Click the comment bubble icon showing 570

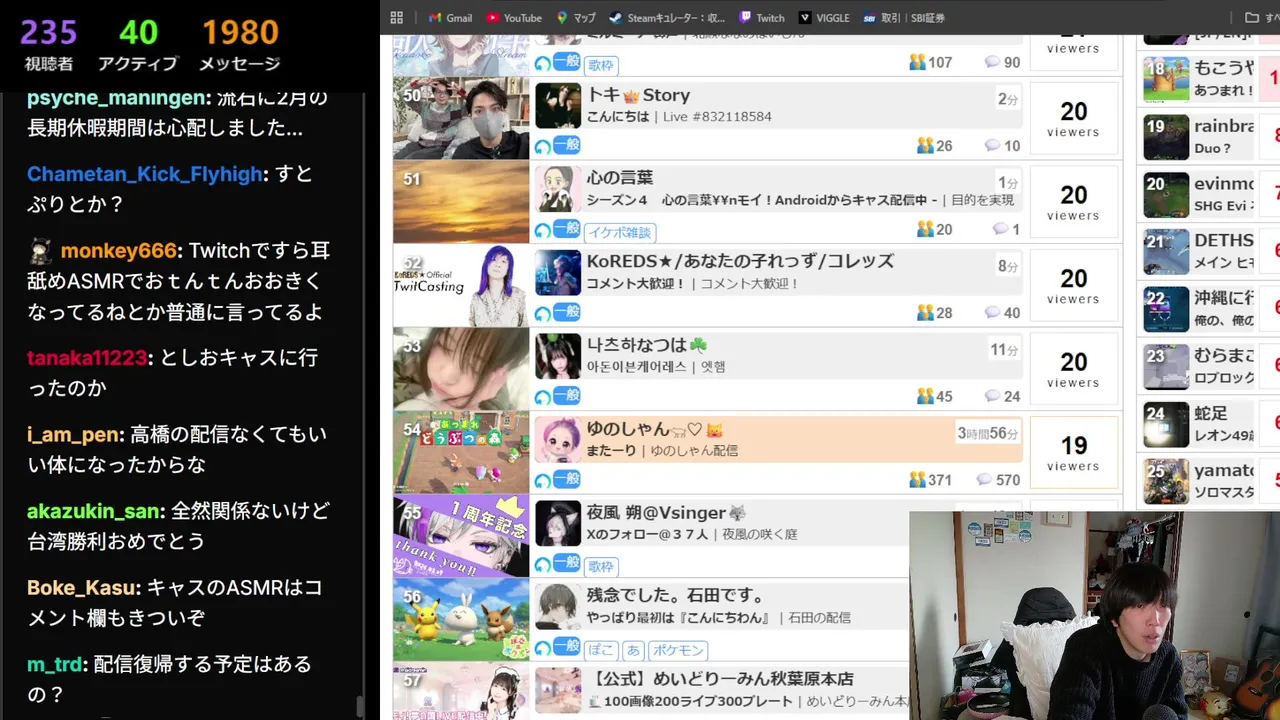984,480
